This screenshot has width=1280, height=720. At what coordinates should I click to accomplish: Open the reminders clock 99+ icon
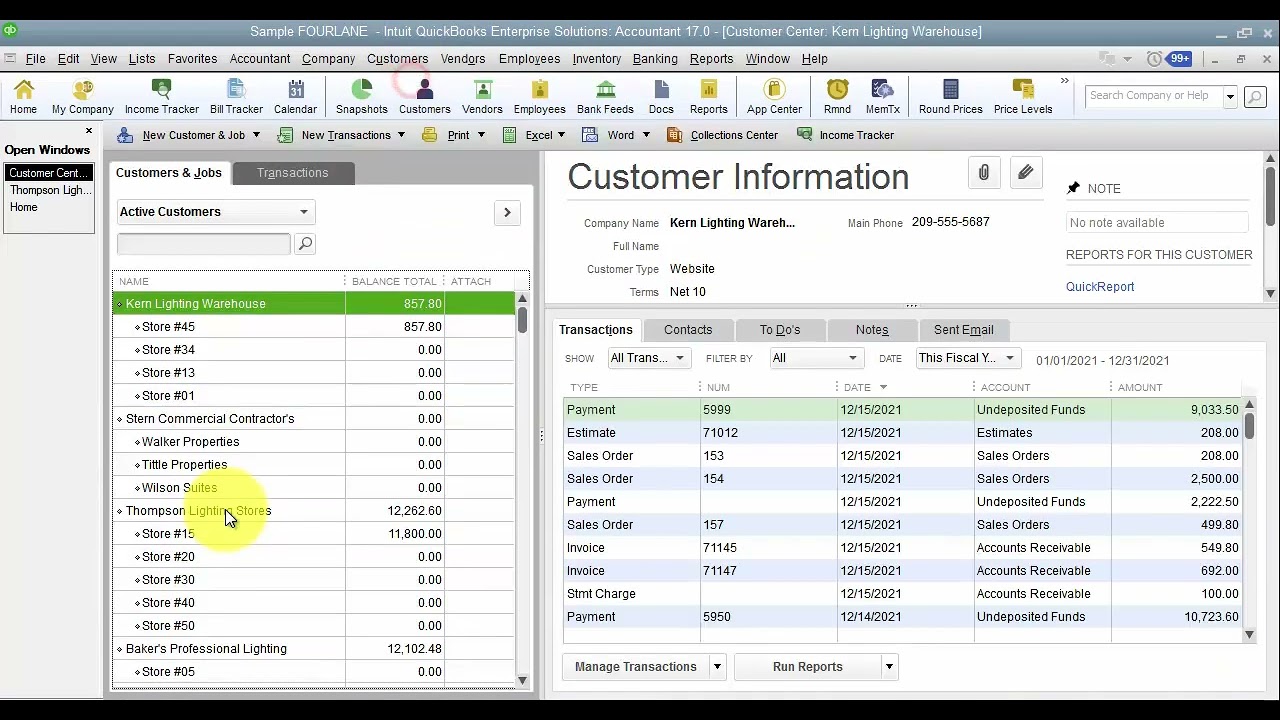pyautogui.click(x=1170, y=59)
